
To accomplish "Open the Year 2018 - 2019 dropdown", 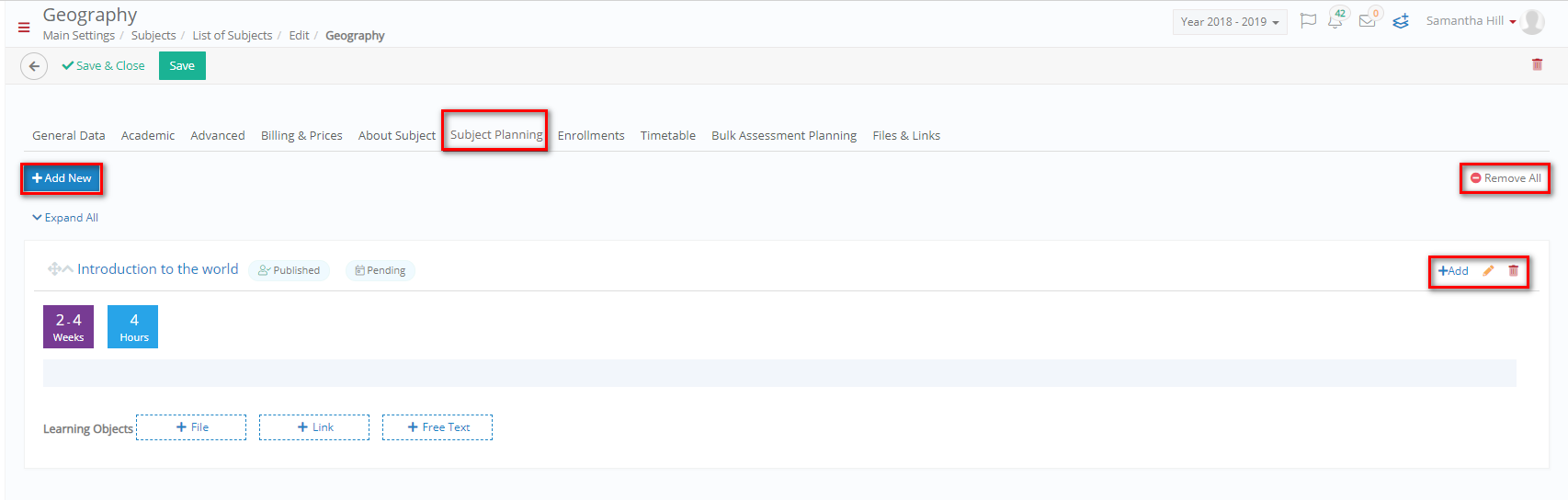I will coord(1230,22).
